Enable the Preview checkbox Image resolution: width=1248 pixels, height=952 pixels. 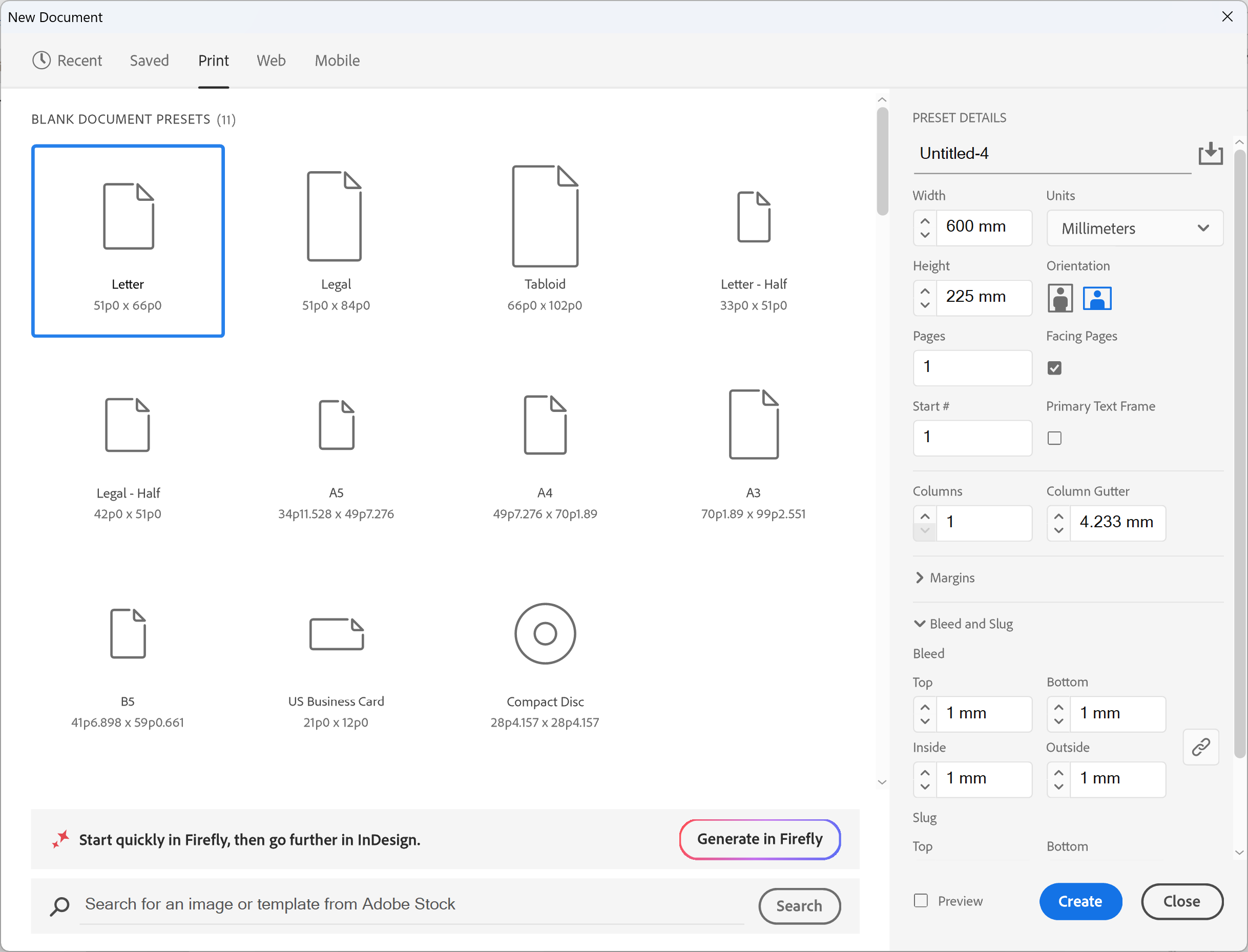(x=921, y=900)
